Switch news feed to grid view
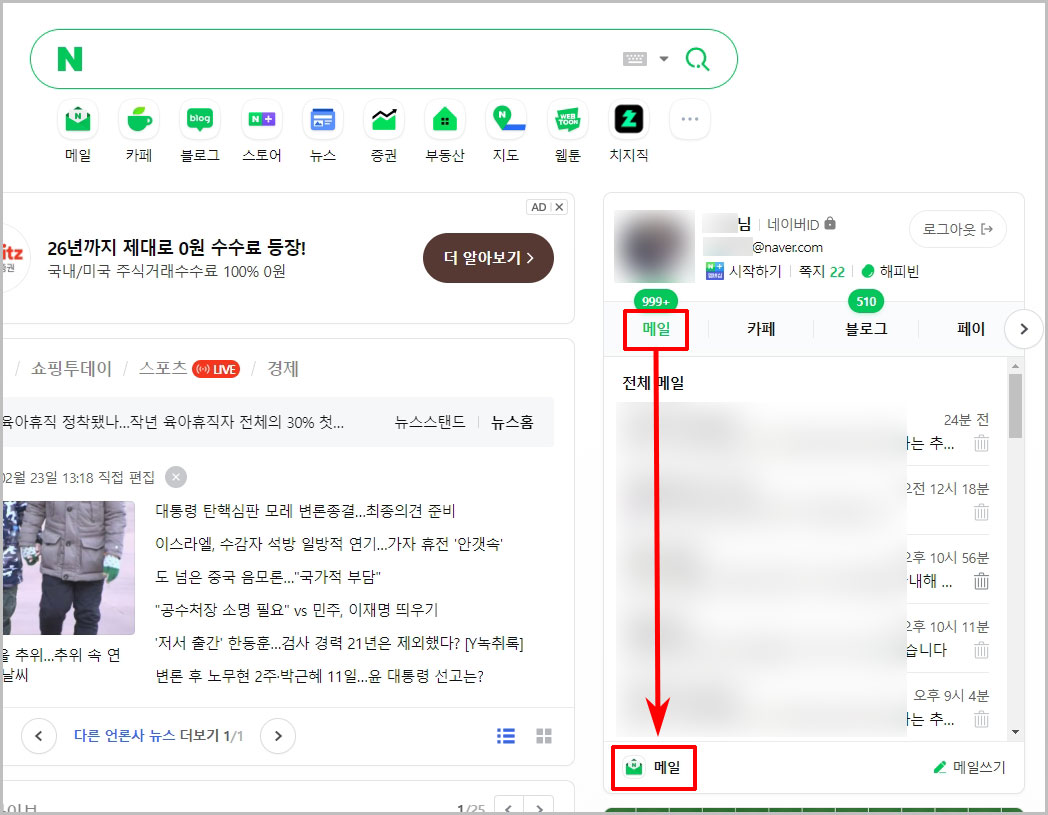 [544, 736]
